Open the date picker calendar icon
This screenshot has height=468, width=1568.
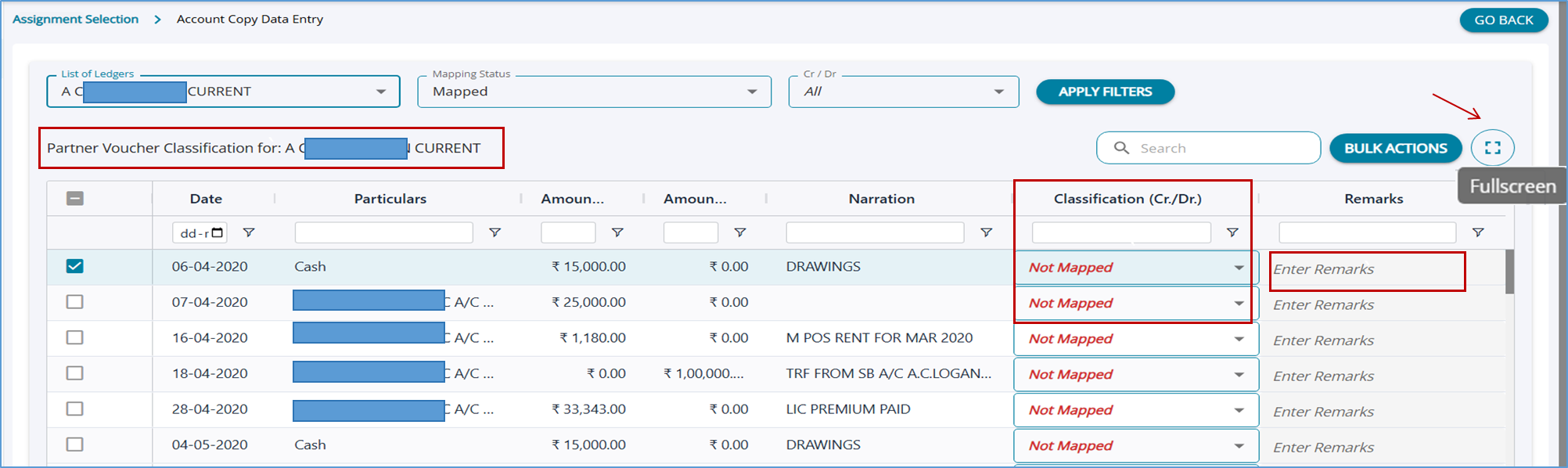218,232
